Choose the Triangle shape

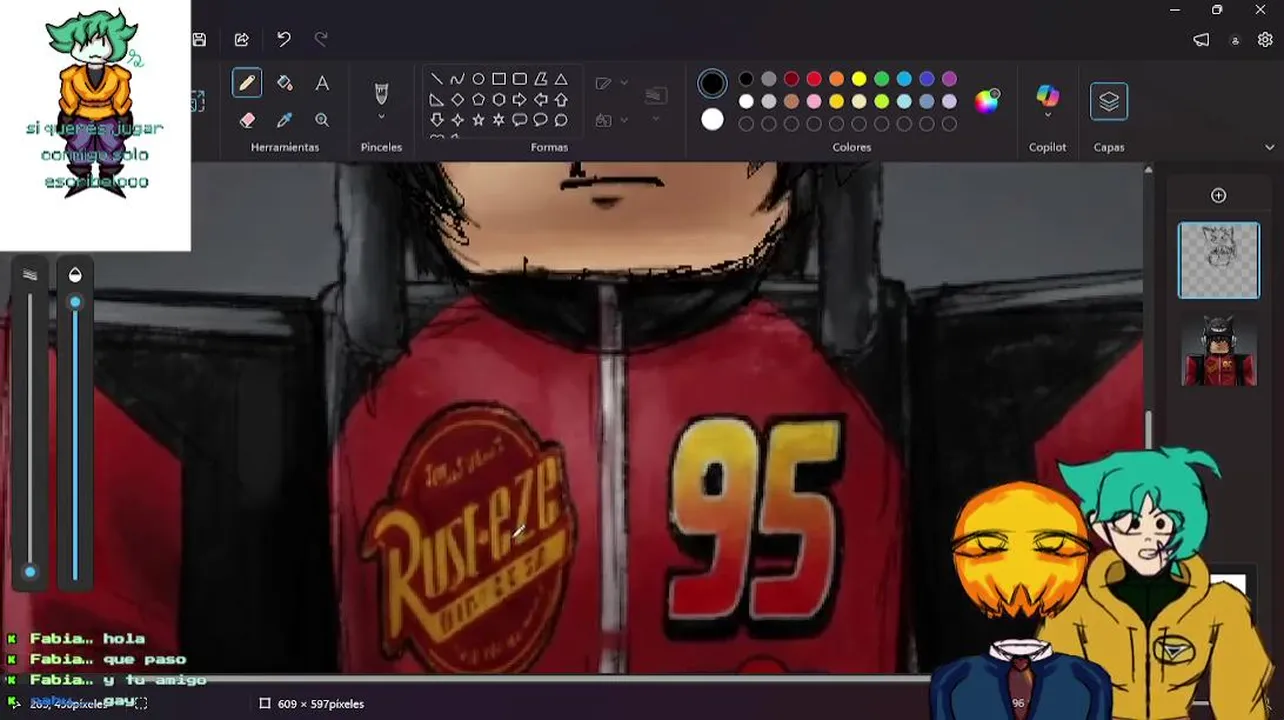point(561,79)
